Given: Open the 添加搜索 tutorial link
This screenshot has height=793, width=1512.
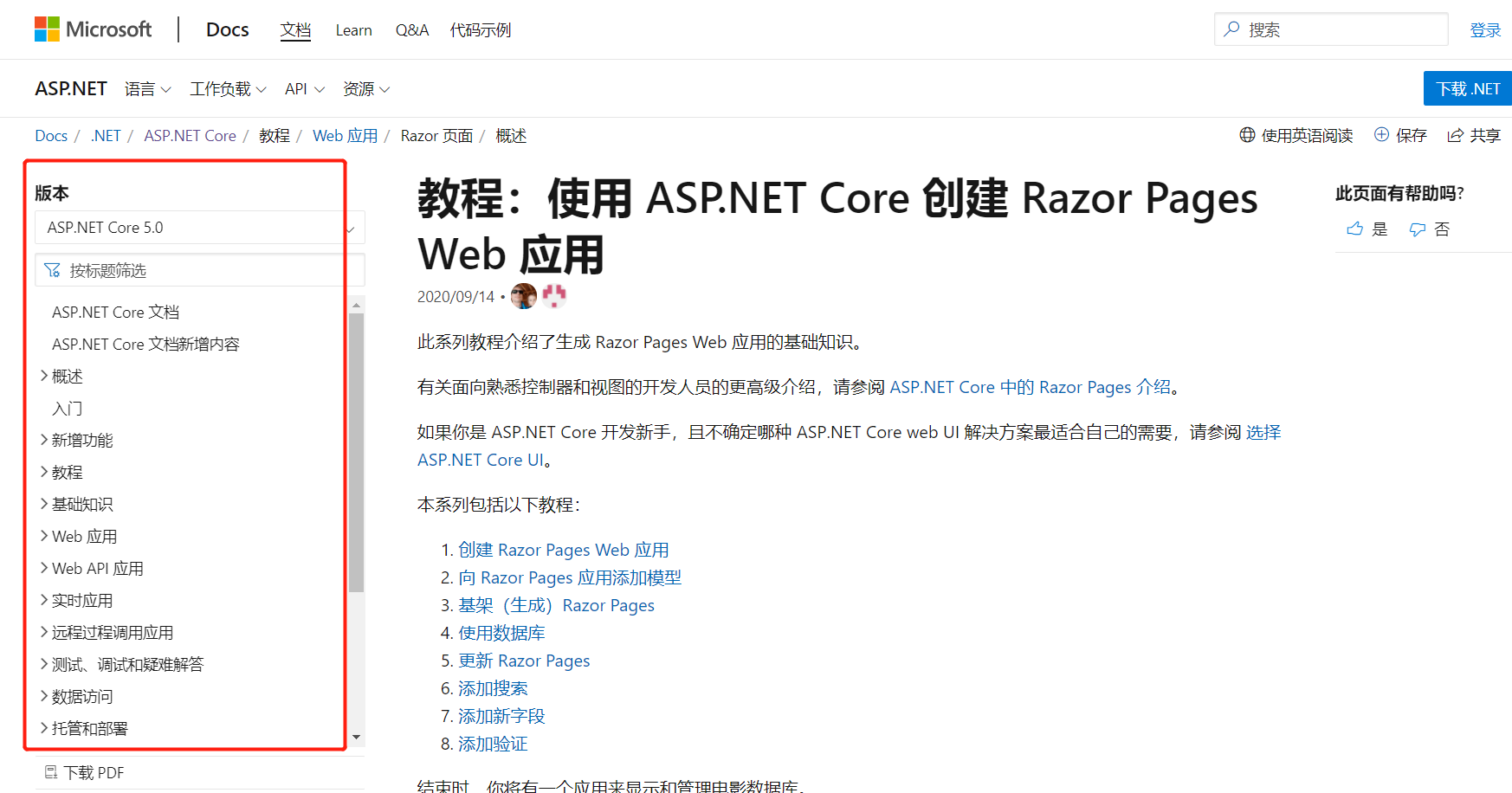Looking at the screenshot, I should [493, 688].
